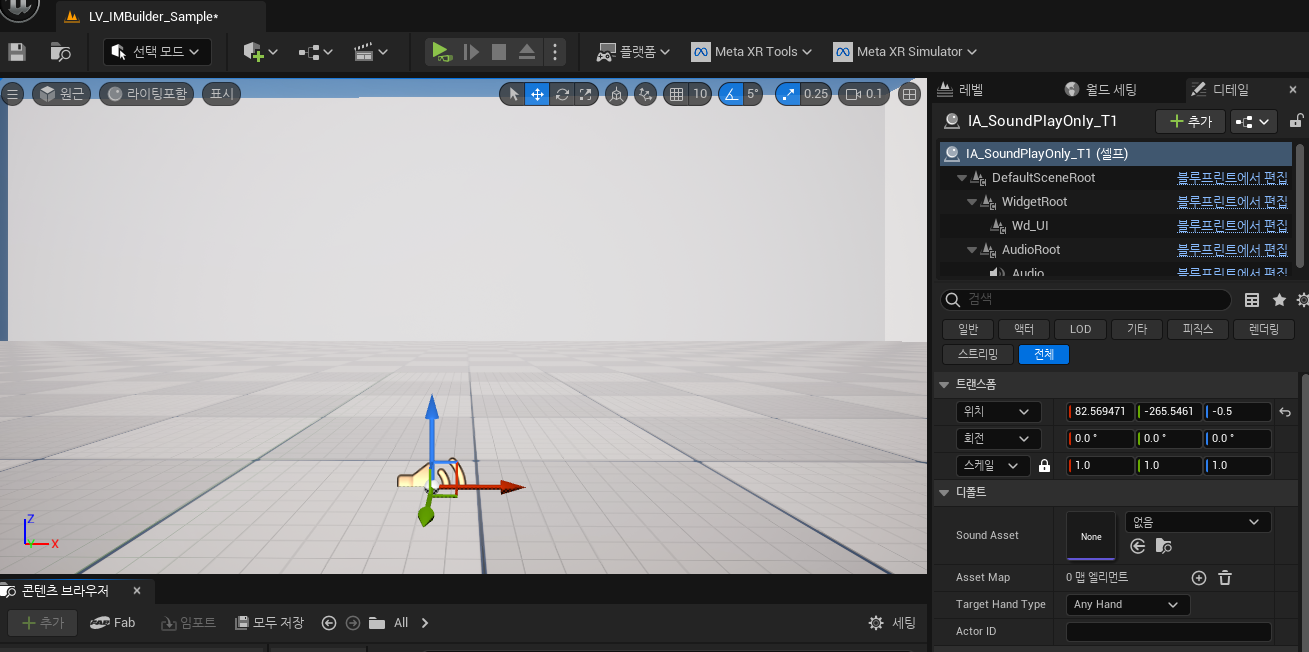Viewport: 1309px width, 652px height.
Task: Collapse the WidgetRoot component tree node
Action: coord(973,202)
